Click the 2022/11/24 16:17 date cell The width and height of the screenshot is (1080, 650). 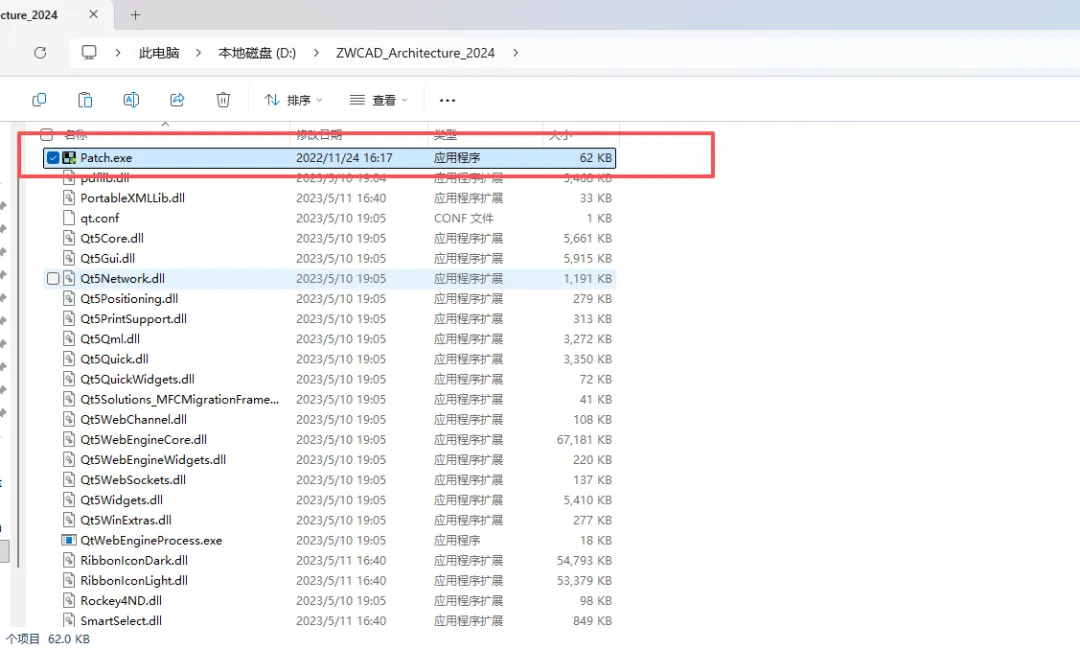click(x=344, y=158)
